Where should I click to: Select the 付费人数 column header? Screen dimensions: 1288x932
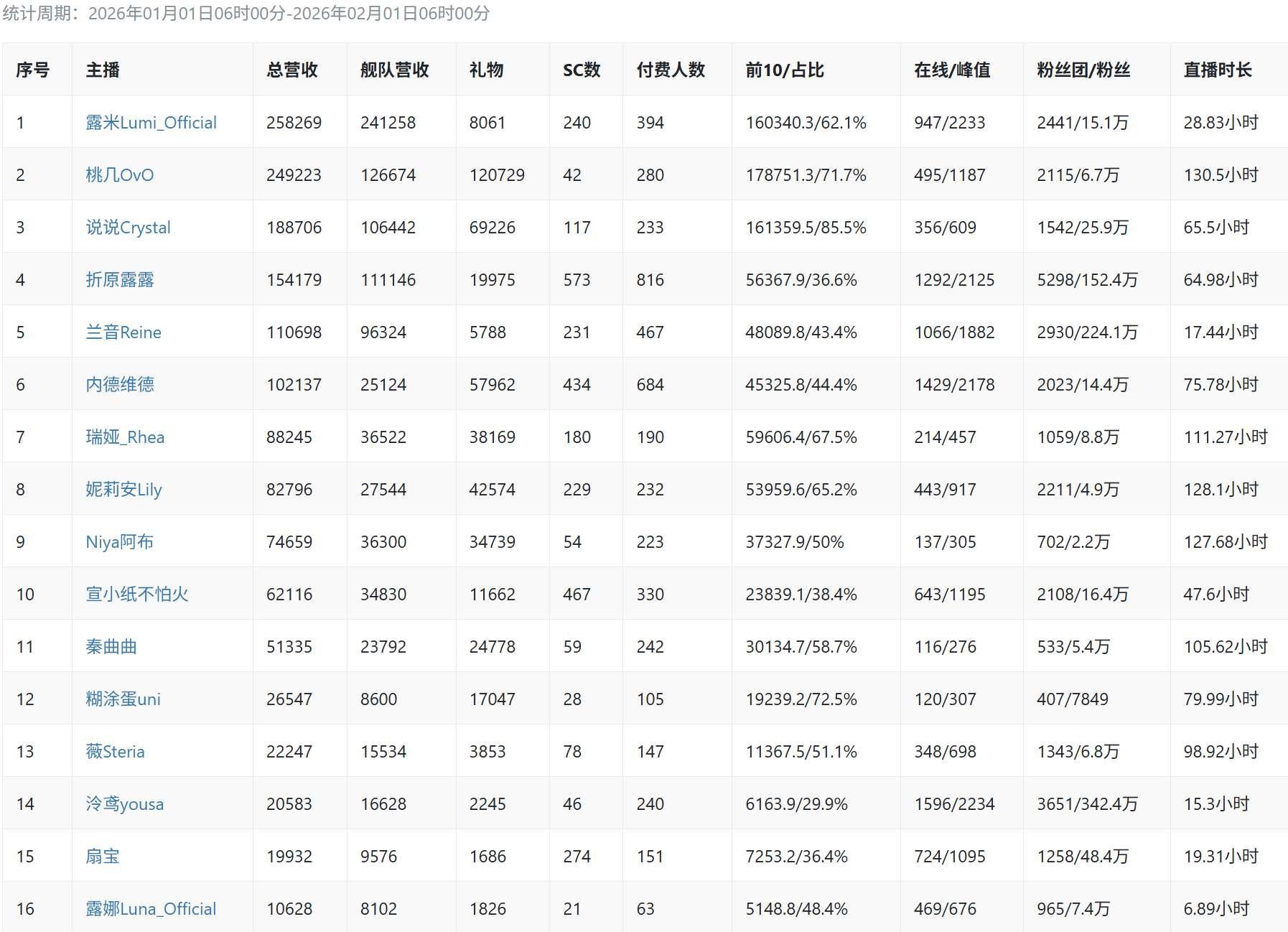click(x=671, y=70)
